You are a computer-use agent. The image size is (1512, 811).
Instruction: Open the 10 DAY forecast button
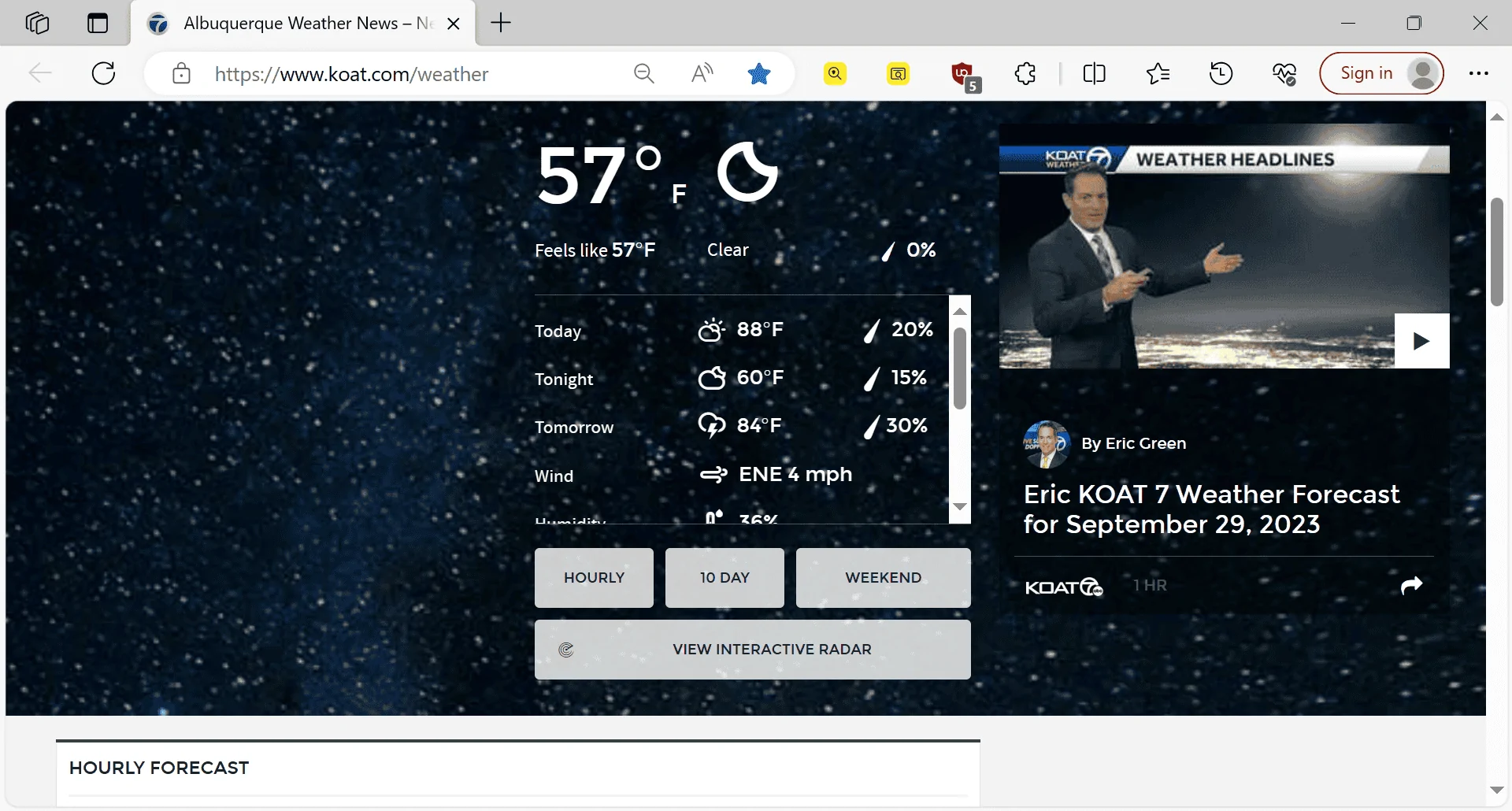coord(724,577)
